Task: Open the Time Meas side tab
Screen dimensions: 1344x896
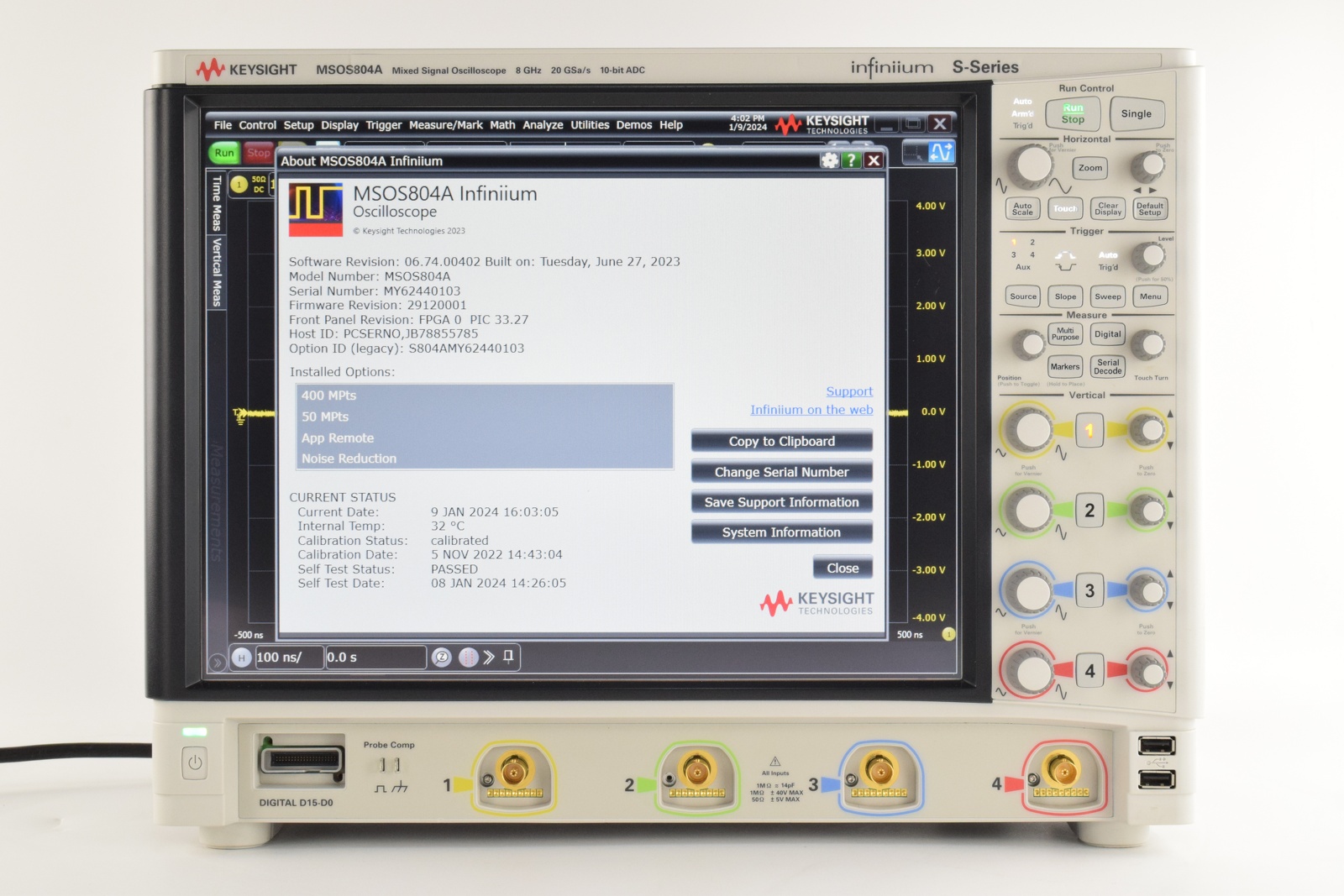Action: click(216, 202)
